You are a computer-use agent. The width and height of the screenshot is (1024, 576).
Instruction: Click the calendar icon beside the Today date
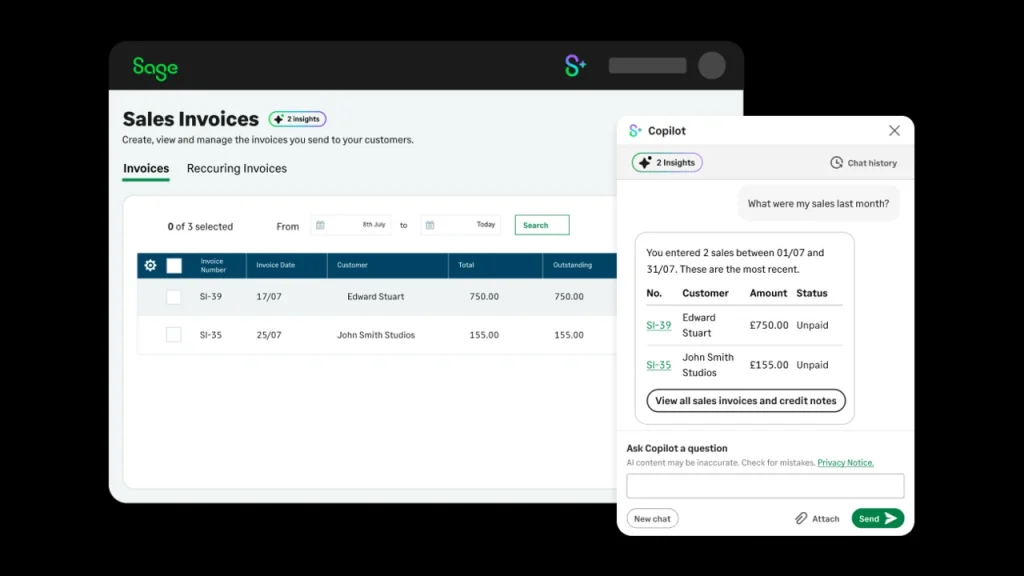[430, 224]
